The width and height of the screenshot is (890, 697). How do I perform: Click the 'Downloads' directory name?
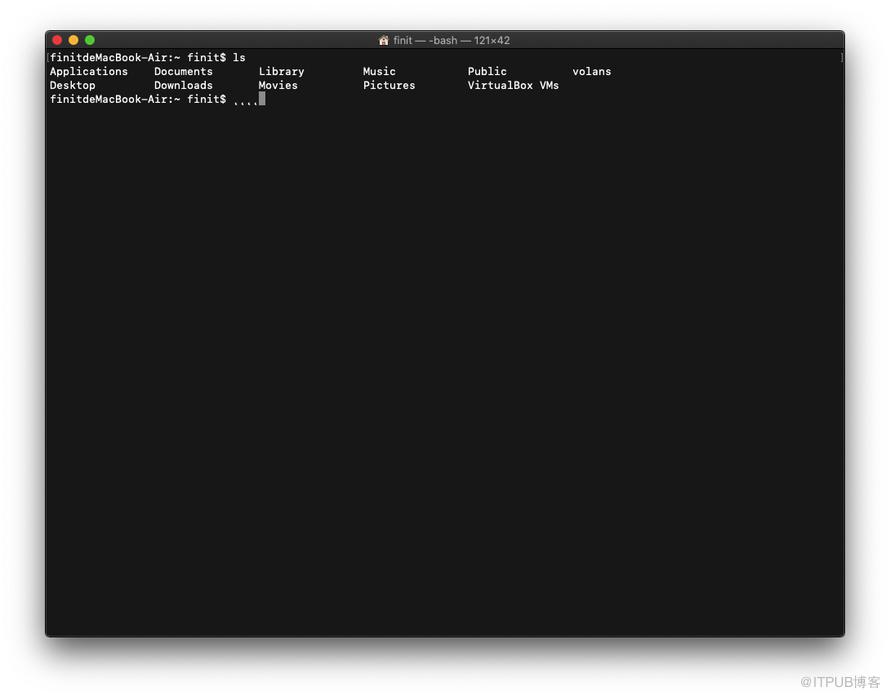tap(183, 85)
